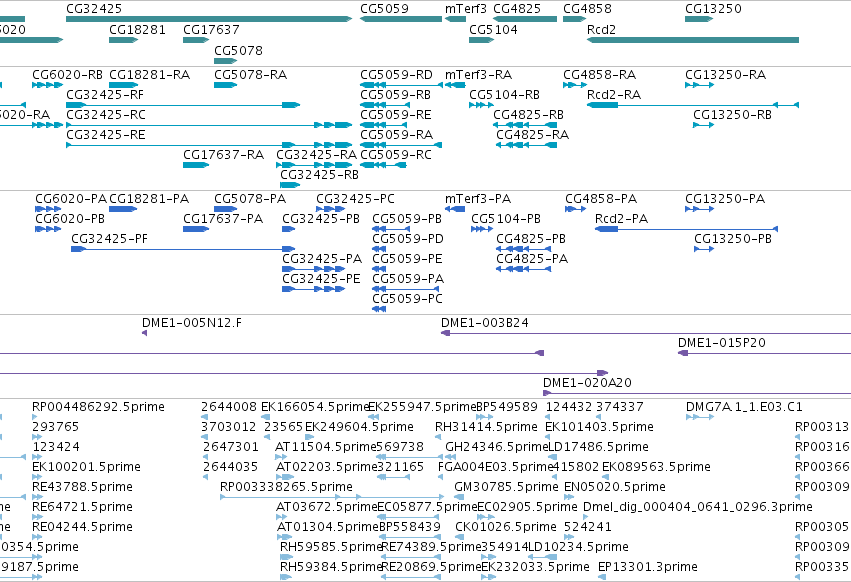Click the CG4825 gene label

(x=517, y=9)
